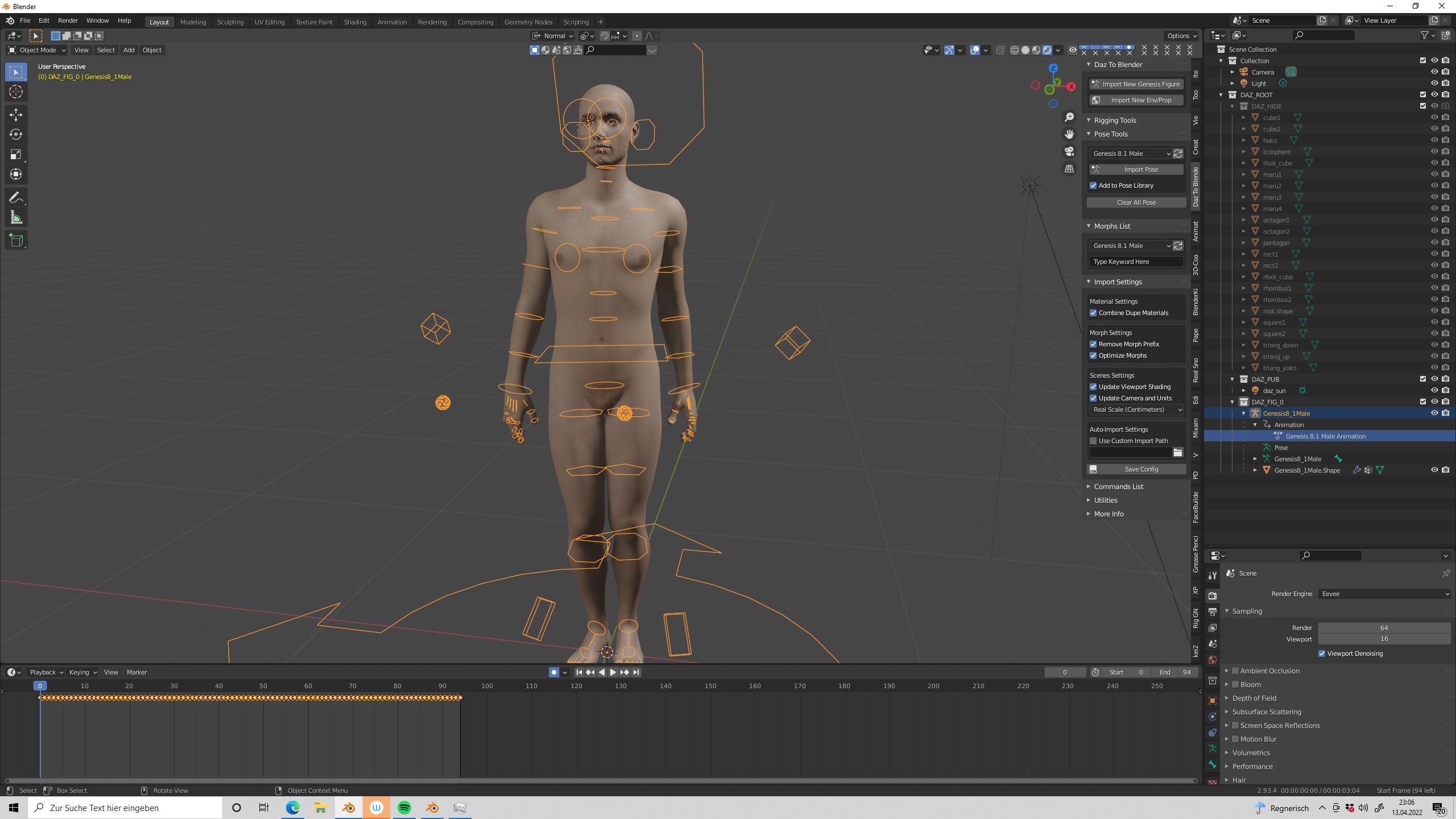1456x819 pixels.
Task: Select the Move tool
Action: [16, 115]
